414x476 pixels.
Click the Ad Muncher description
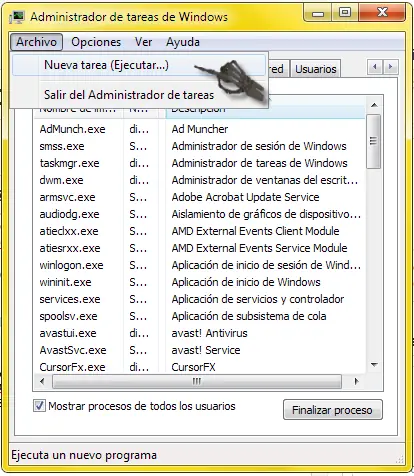200,129
